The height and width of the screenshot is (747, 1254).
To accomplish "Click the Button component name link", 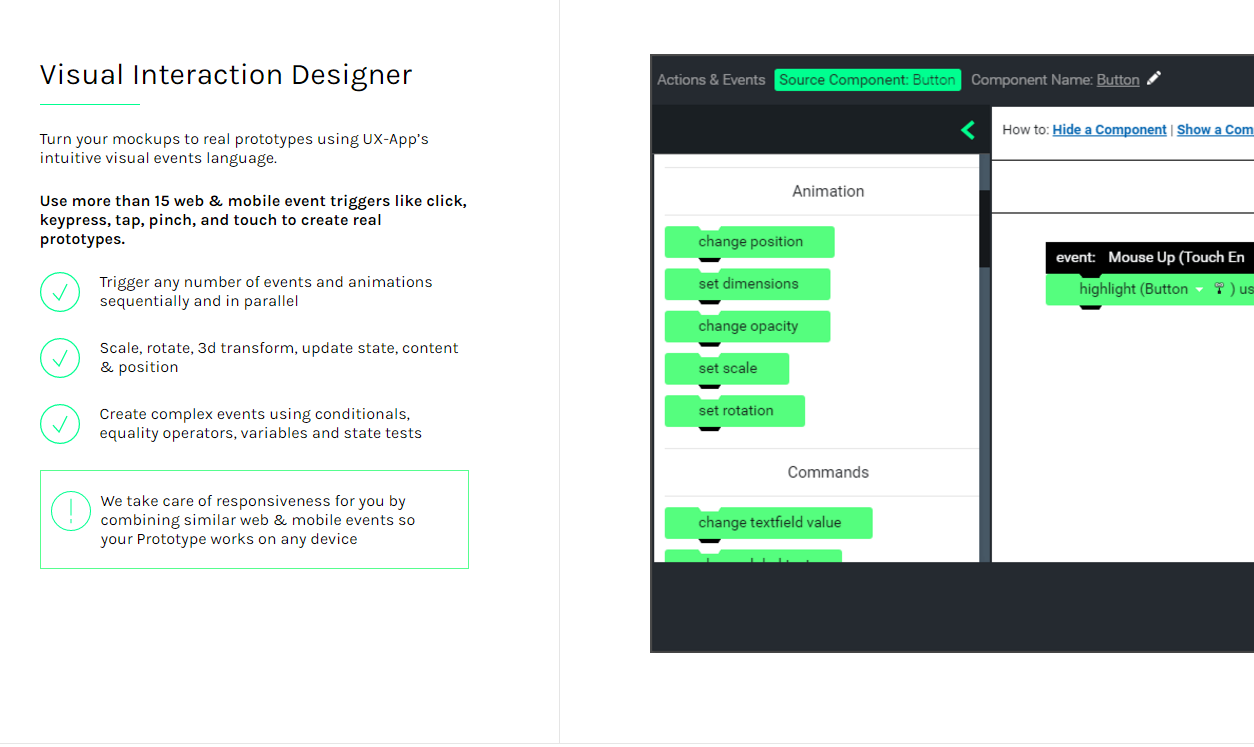I will point(1118,80).
